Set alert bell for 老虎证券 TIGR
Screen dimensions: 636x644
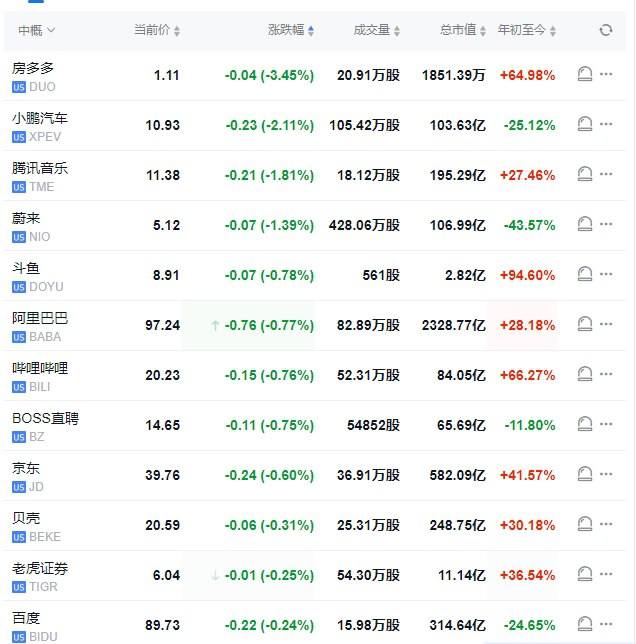pos(585,574)
